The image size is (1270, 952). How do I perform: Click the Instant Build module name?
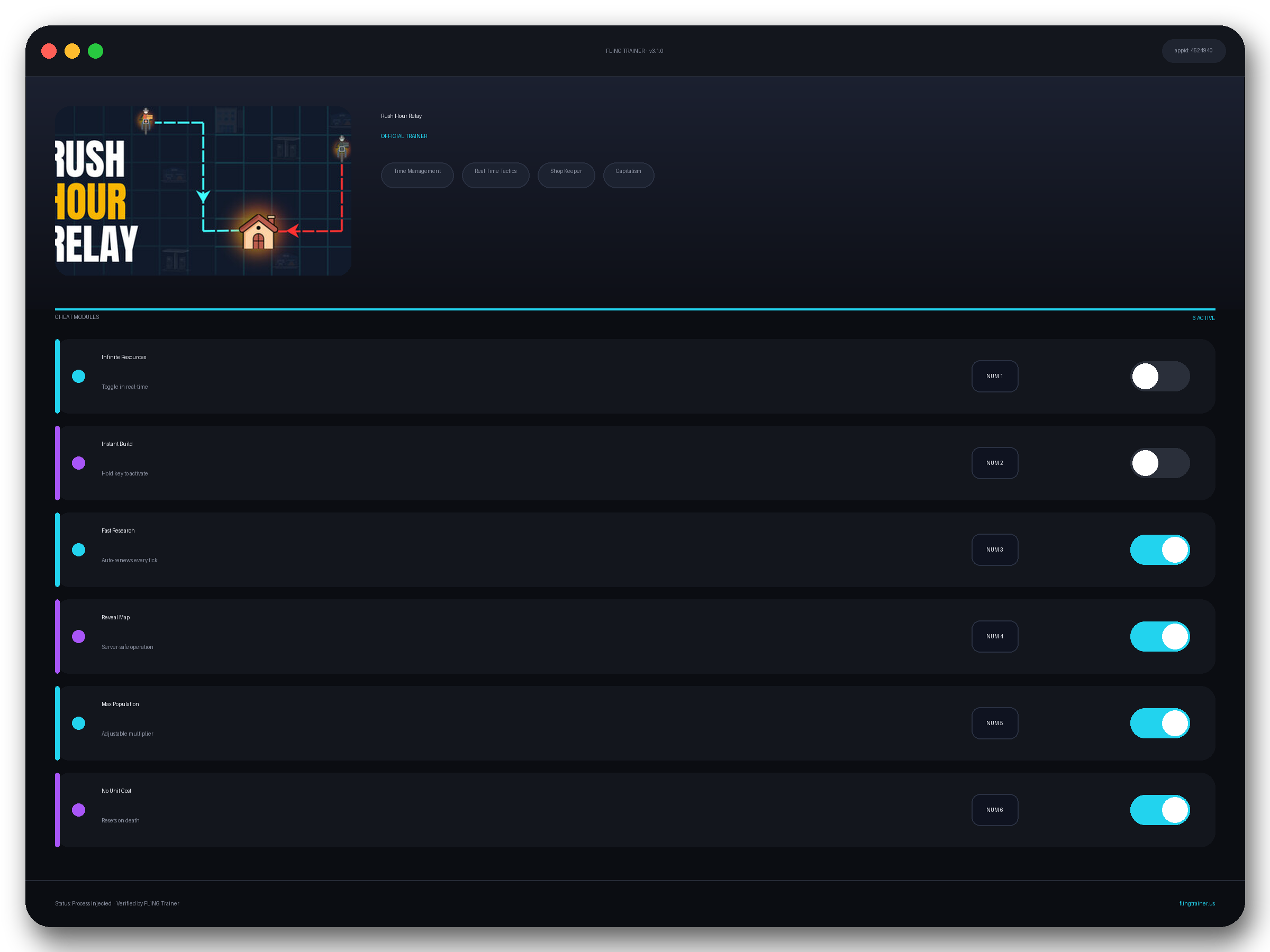coord(117,444)
